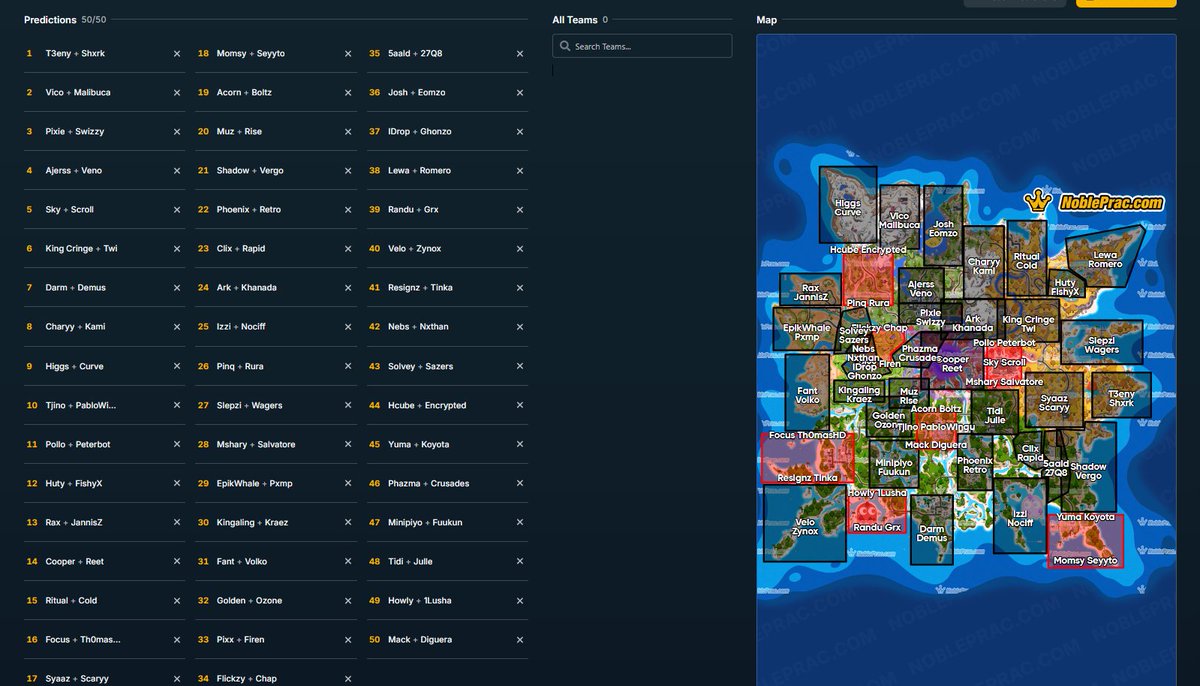Delete Pixie + Swizzy from predictions
1200x686 pixels.
click(x=177, y=132)
